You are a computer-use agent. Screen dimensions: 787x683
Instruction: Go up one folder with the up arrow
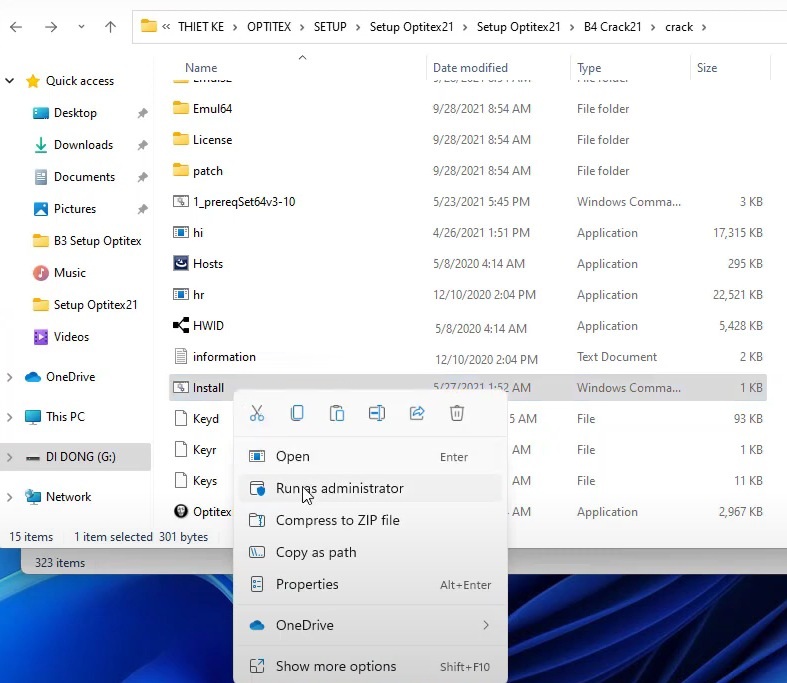(110, 27)
